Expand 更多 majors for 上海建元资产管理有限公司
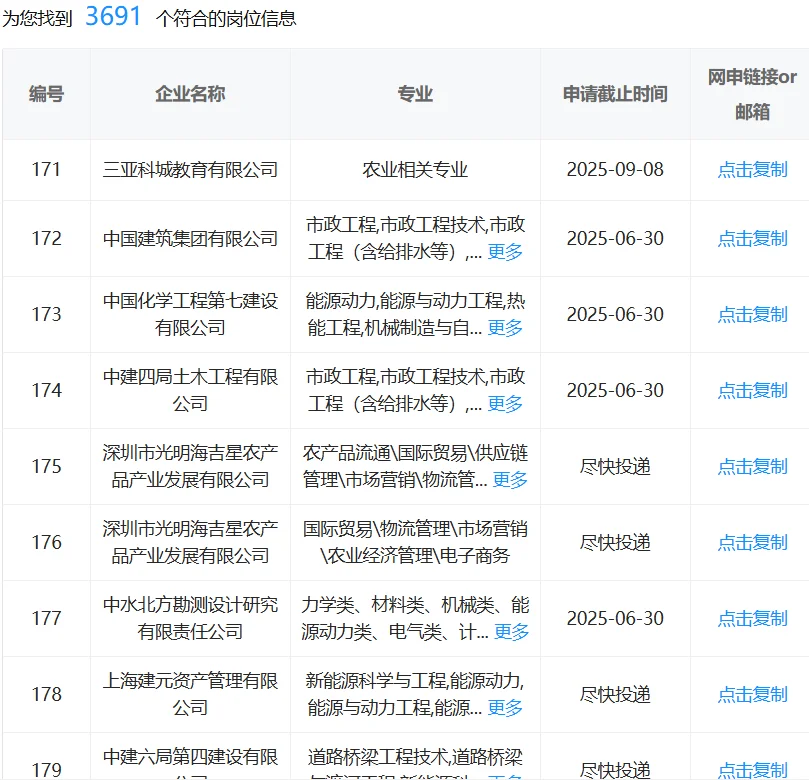 point(505,708)
